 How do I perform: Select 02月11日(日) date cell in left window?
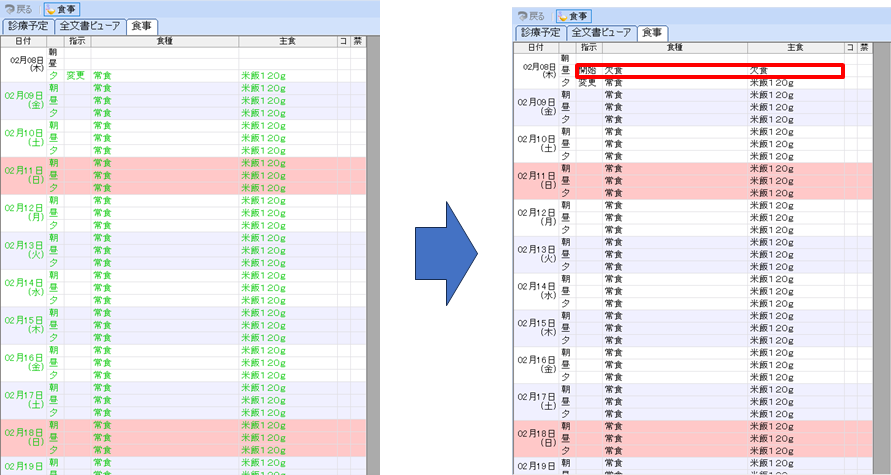(24, 175)
